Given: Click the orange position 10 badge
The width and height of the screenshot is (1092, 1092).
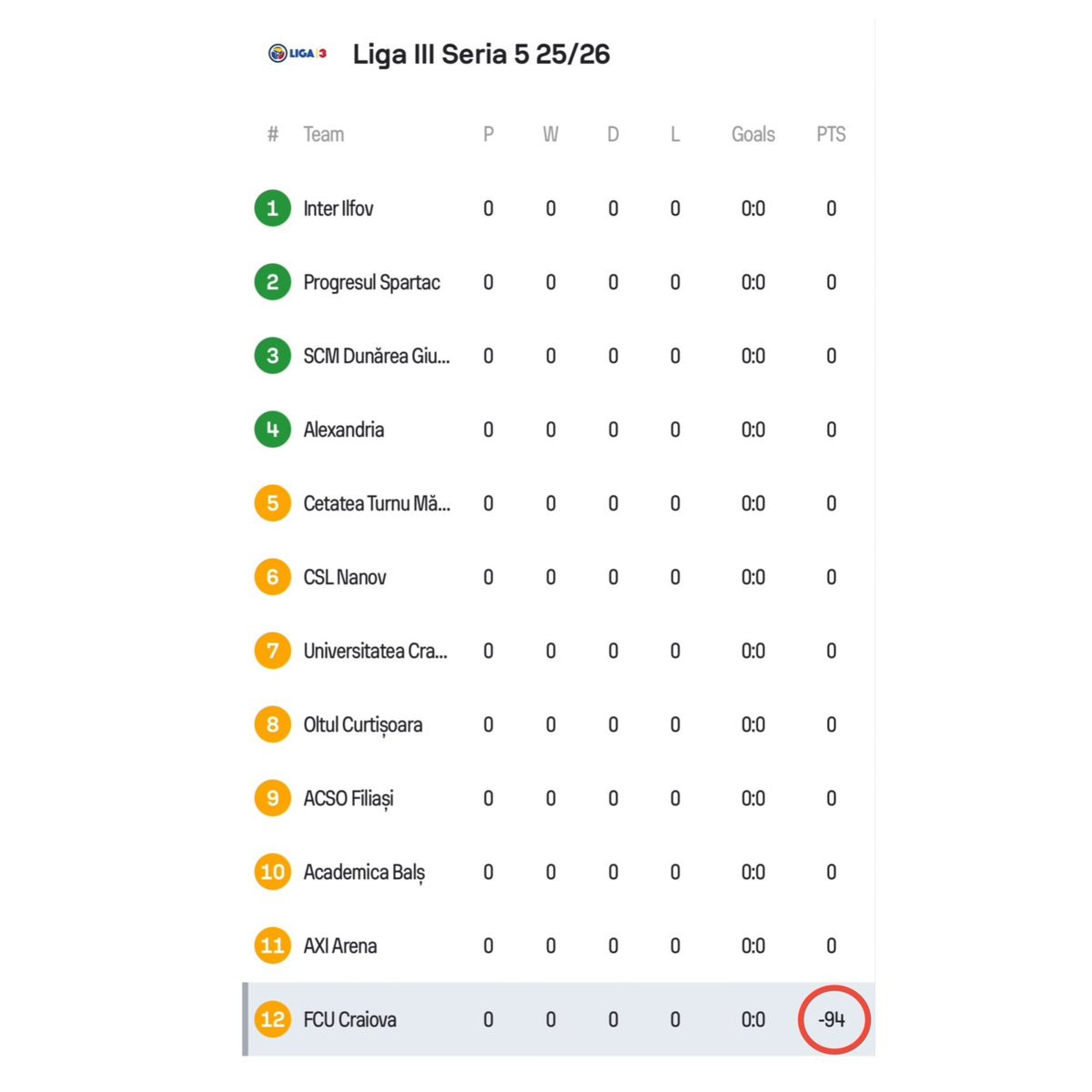Looking at the screenshot, I should tap(272, 872).
